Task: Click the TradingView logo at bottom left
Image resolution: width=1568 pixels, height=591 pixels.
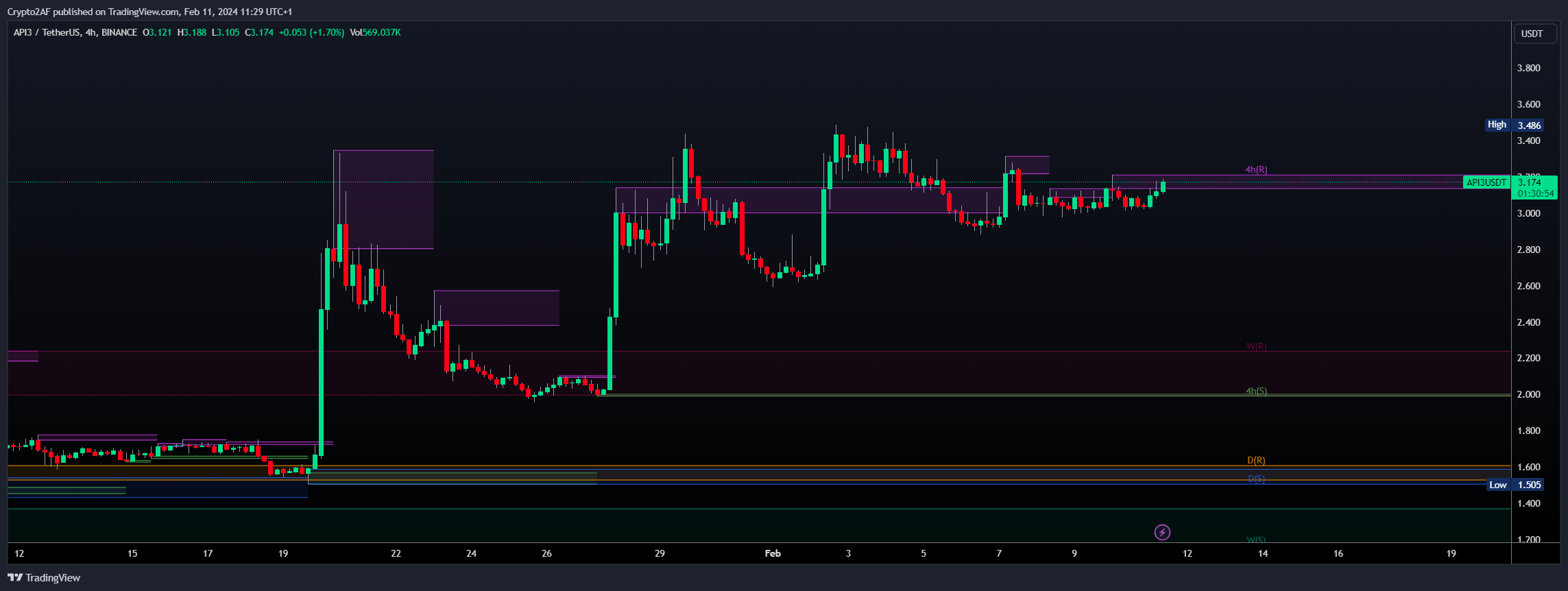Action: pyautogui.click(x=44, y=578)
